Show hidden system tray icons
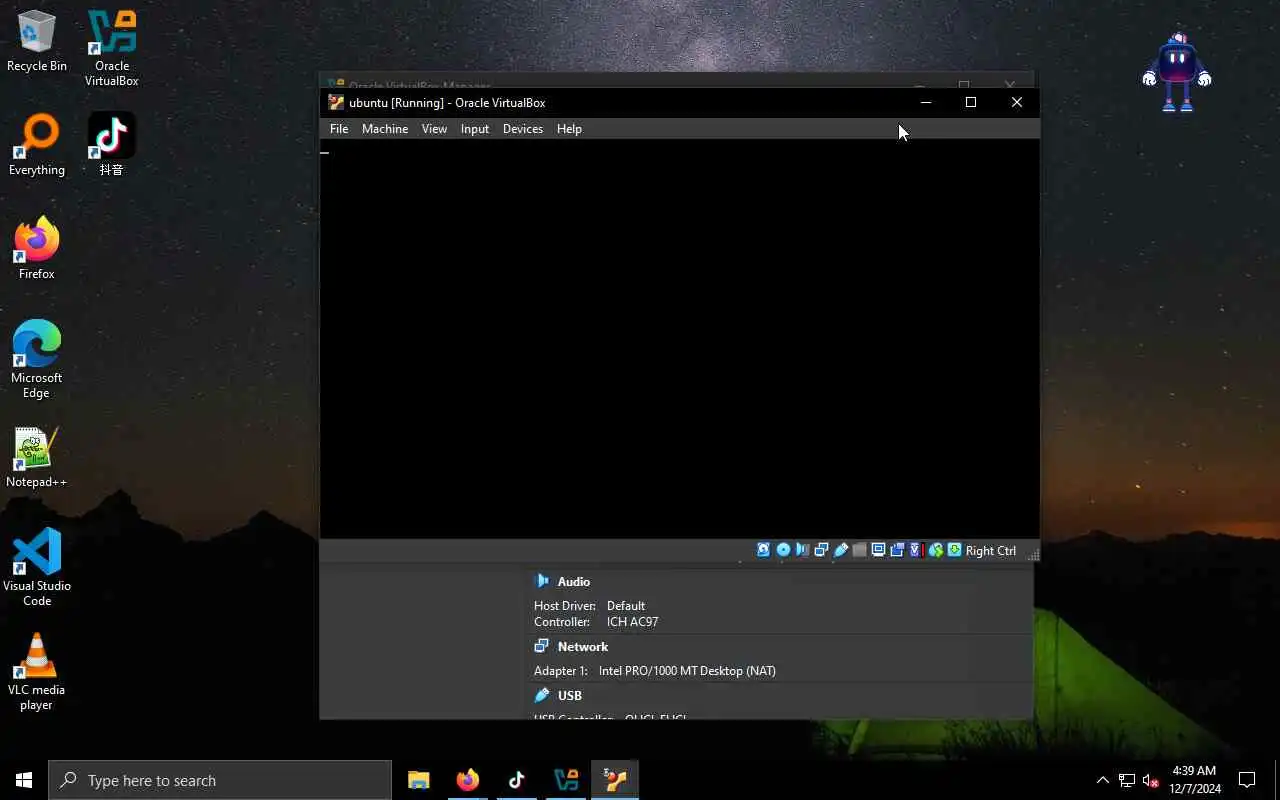 coord(1103,780)
